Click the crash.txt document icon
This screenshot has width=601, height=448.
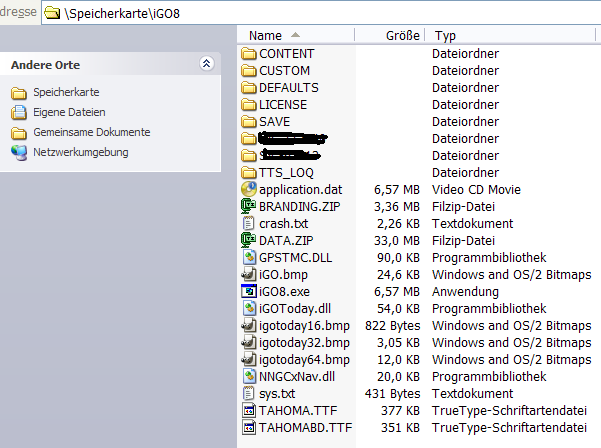click(x=249, y=223)
